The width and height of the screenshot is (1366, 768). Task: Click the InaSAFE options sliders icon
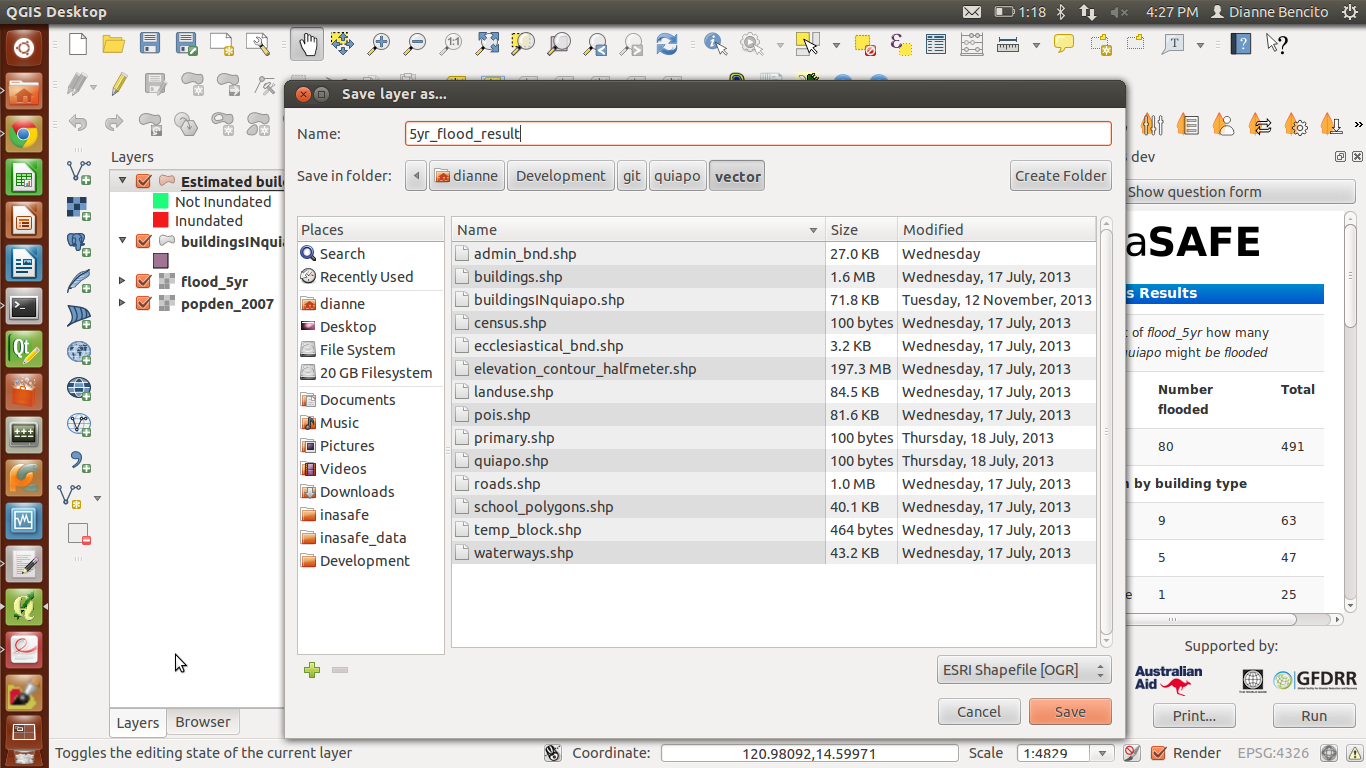pos(1152,124)
